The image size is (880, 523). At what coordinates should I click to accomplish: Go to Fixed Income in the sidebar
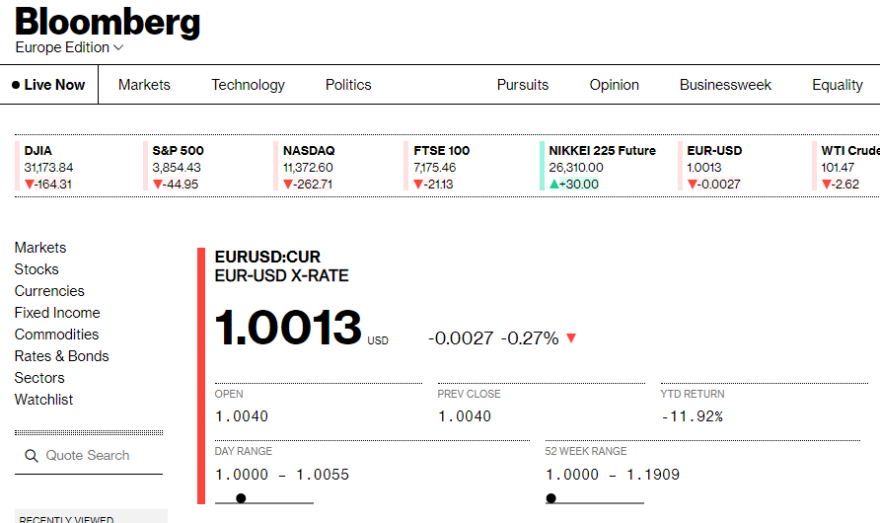tap(56, 313)
